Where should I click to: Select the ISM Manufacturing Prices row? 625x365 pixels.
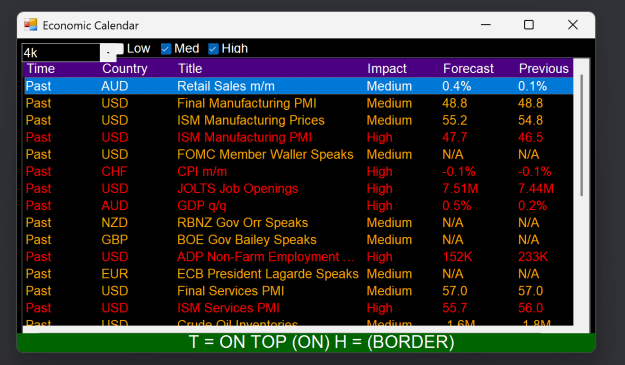click(x=299, y=120)
